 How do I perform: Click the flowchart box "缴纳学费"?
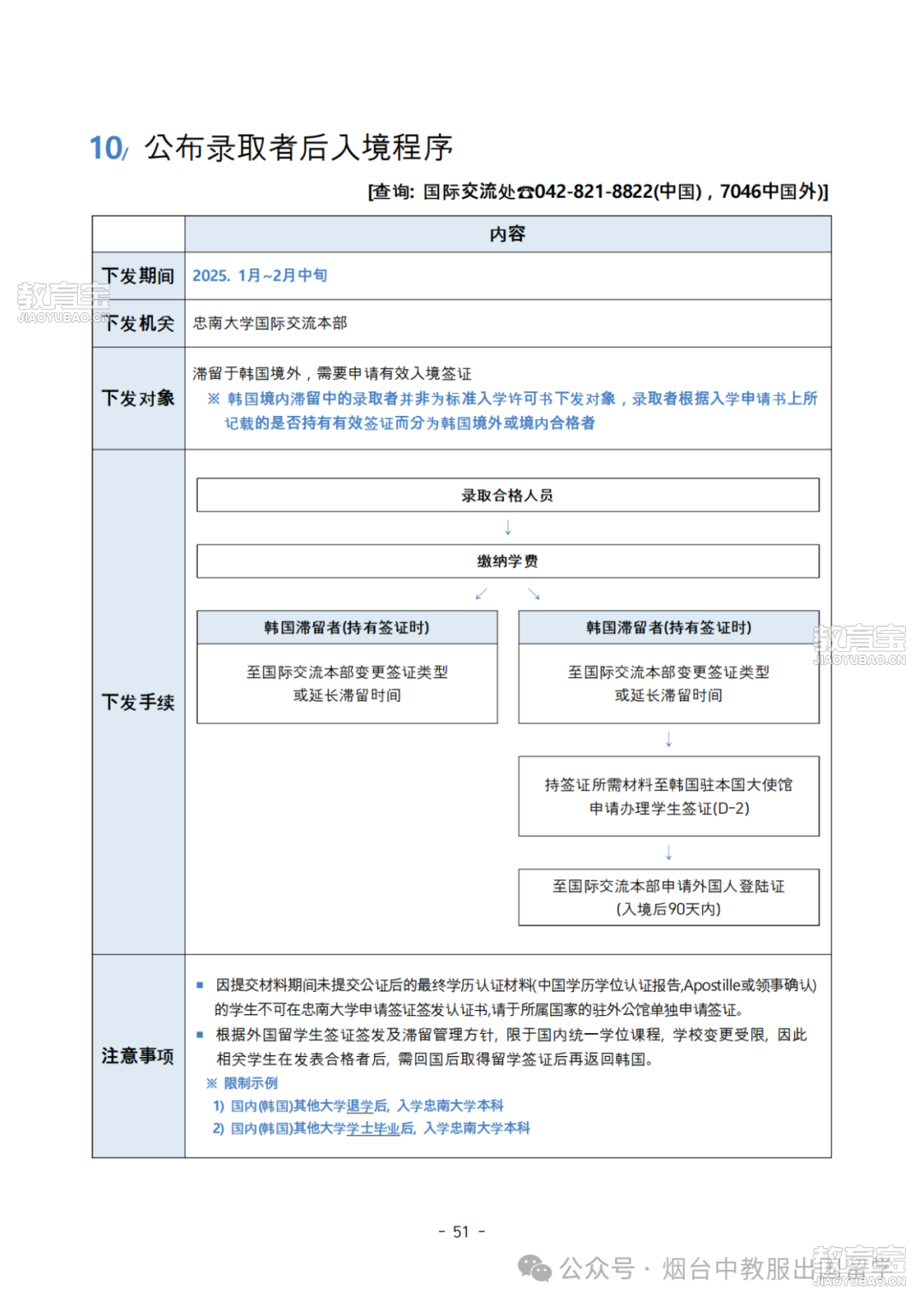[507, 561]
